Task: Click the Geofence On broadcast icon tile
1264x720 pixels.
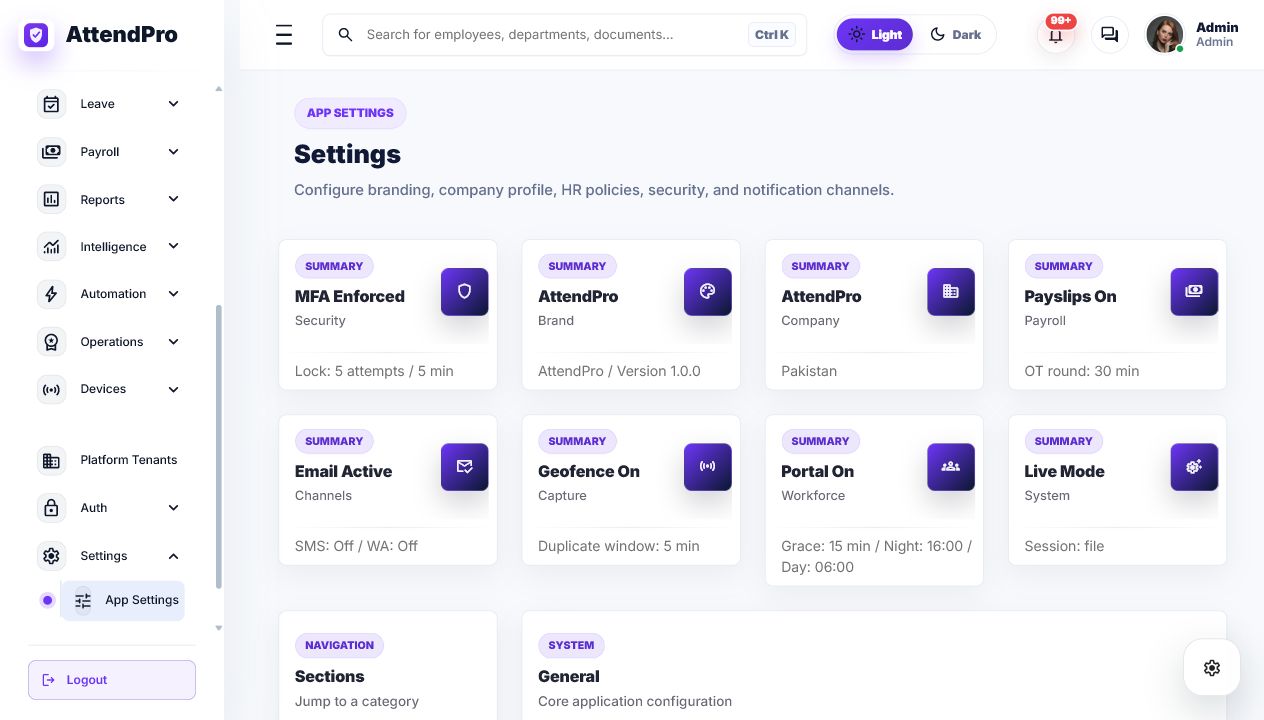Action: [x=707, y=467]
